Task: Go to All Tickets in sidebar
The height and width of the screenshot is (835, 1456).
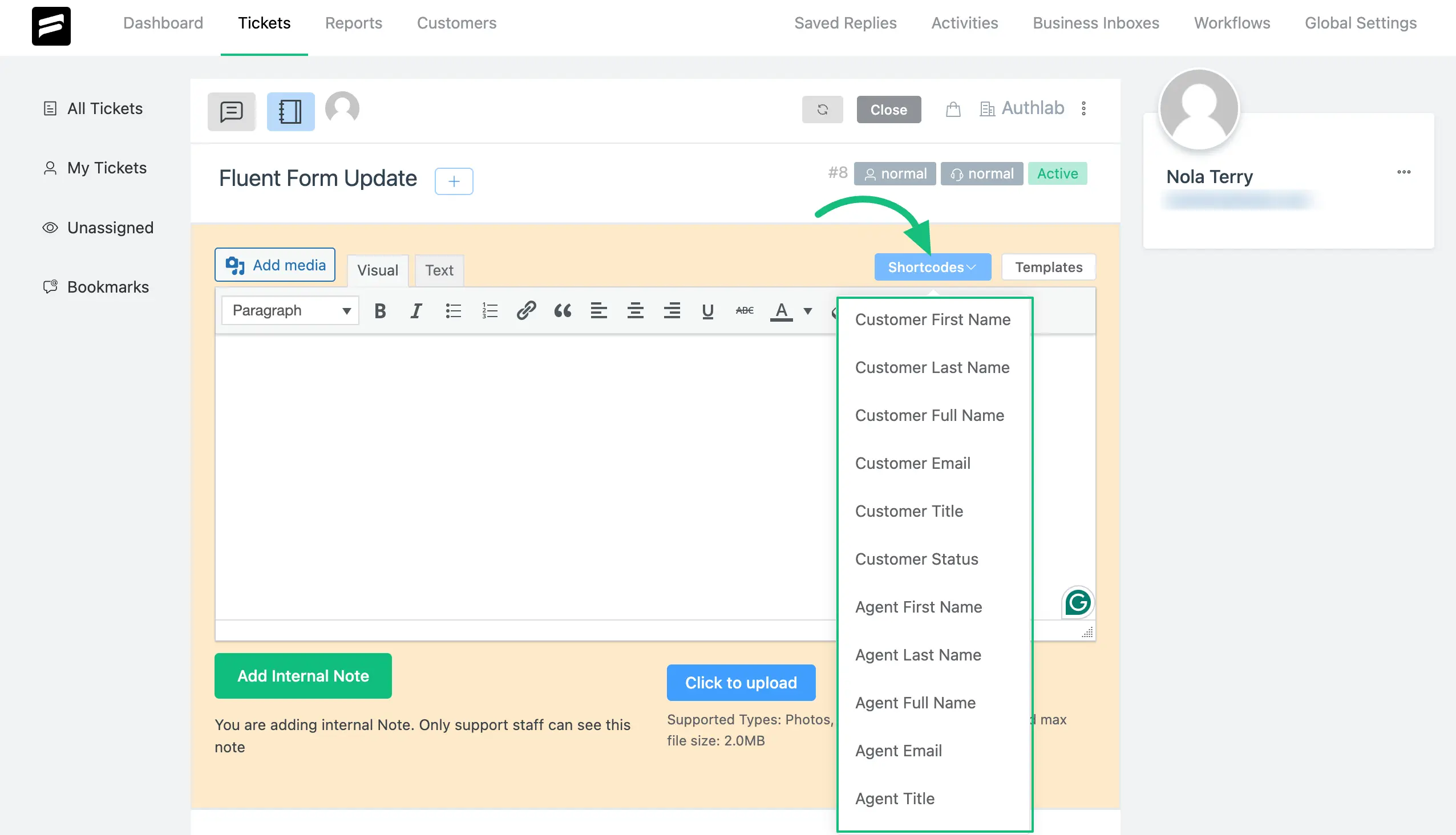Action: point(93,108)
